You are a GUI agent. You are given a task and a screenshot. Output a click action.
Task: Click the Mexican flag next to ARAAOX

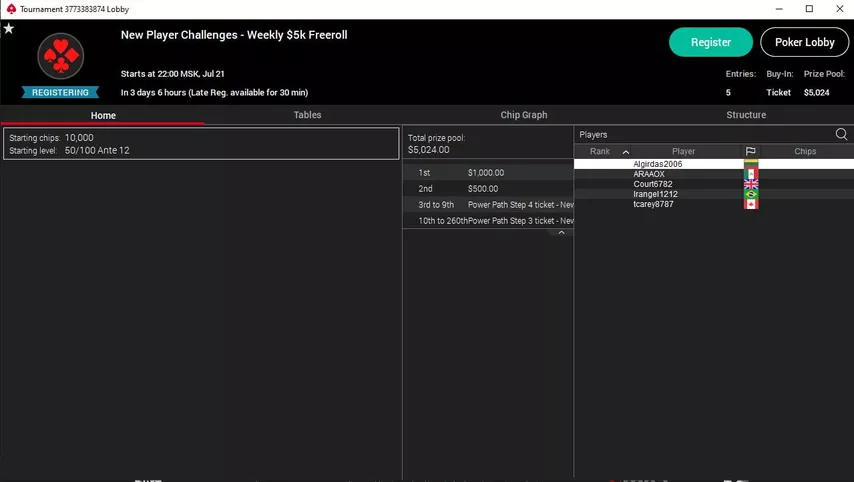click(x=750, y=174)
